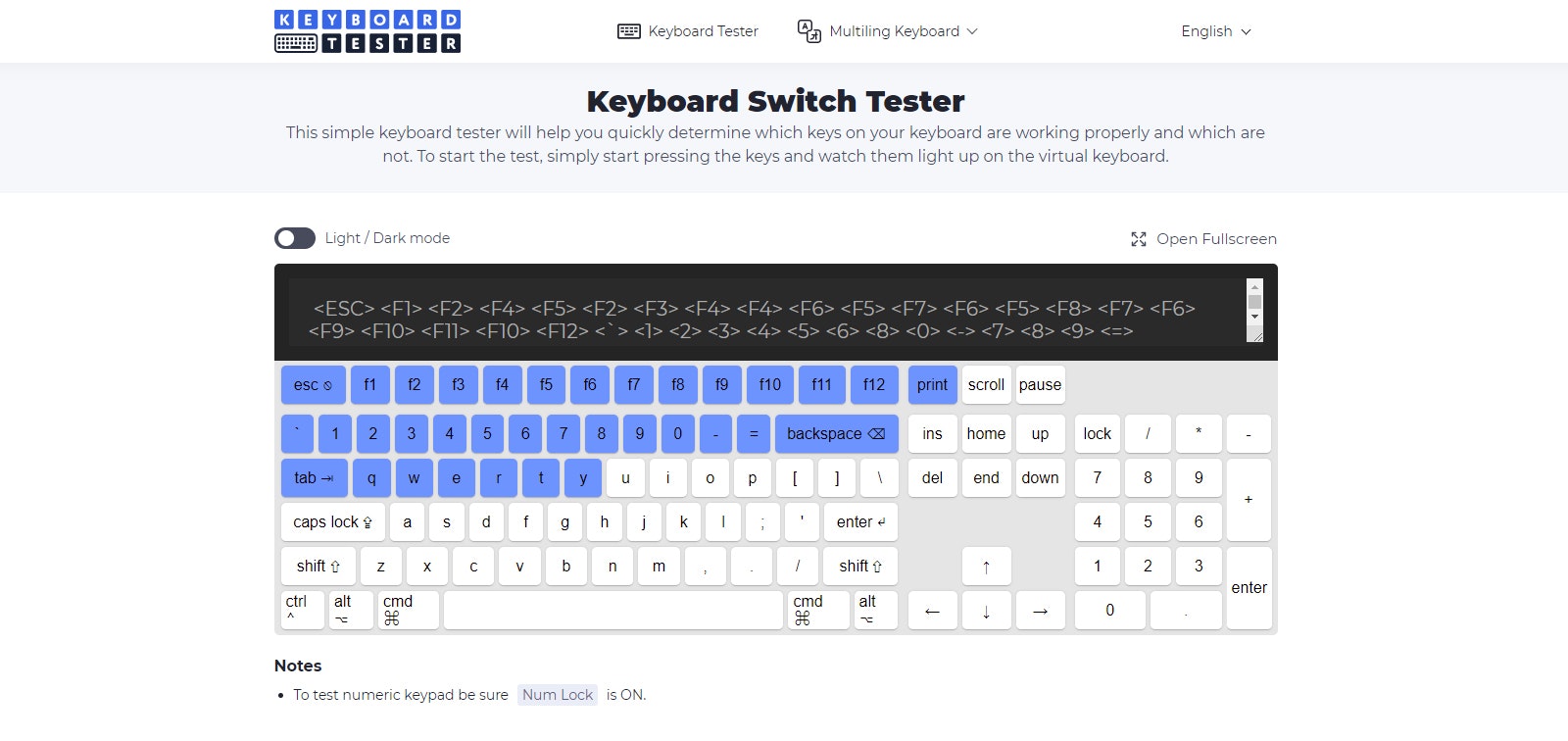Click the left arrow key
1568x741 pixels.
[932, 611]
